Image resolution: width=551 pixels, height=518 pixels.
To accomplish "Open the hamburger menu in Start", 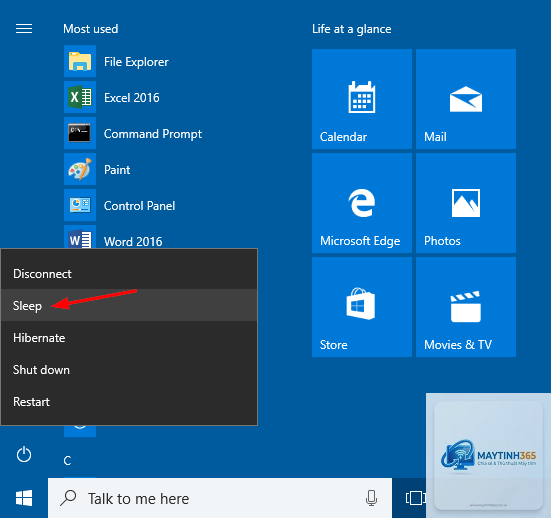I will 24,28.
